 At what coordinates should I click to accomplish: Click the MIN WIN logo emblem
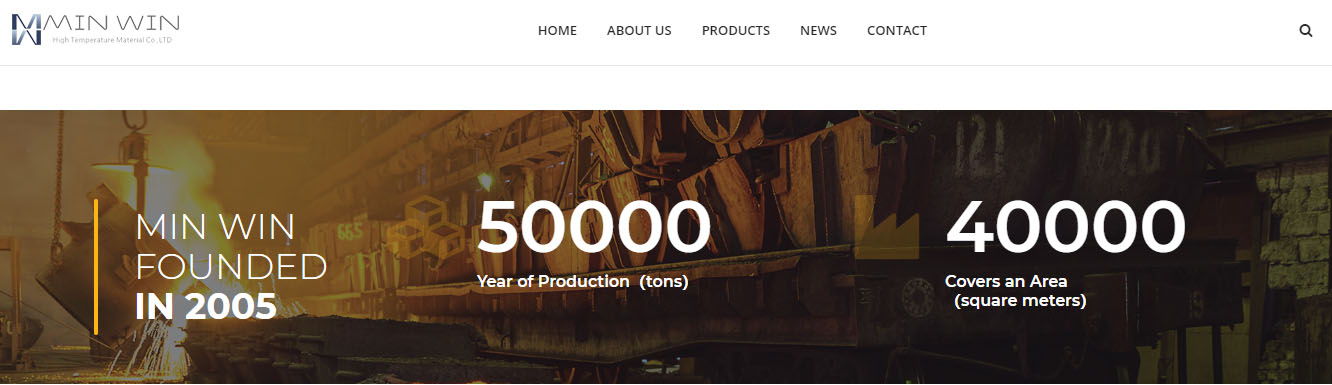click(27, 30)
